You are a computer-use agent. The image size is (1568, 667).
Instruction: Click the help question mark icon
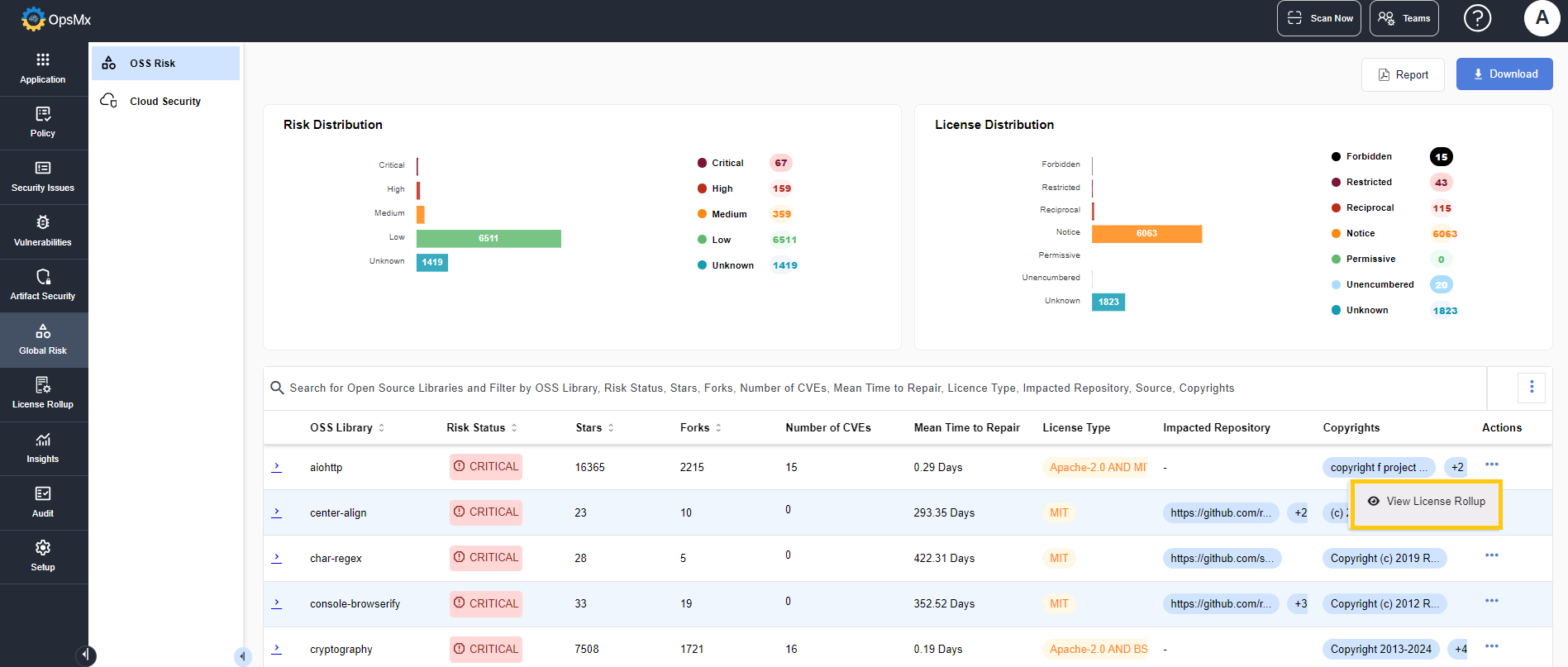(1477, 18)
